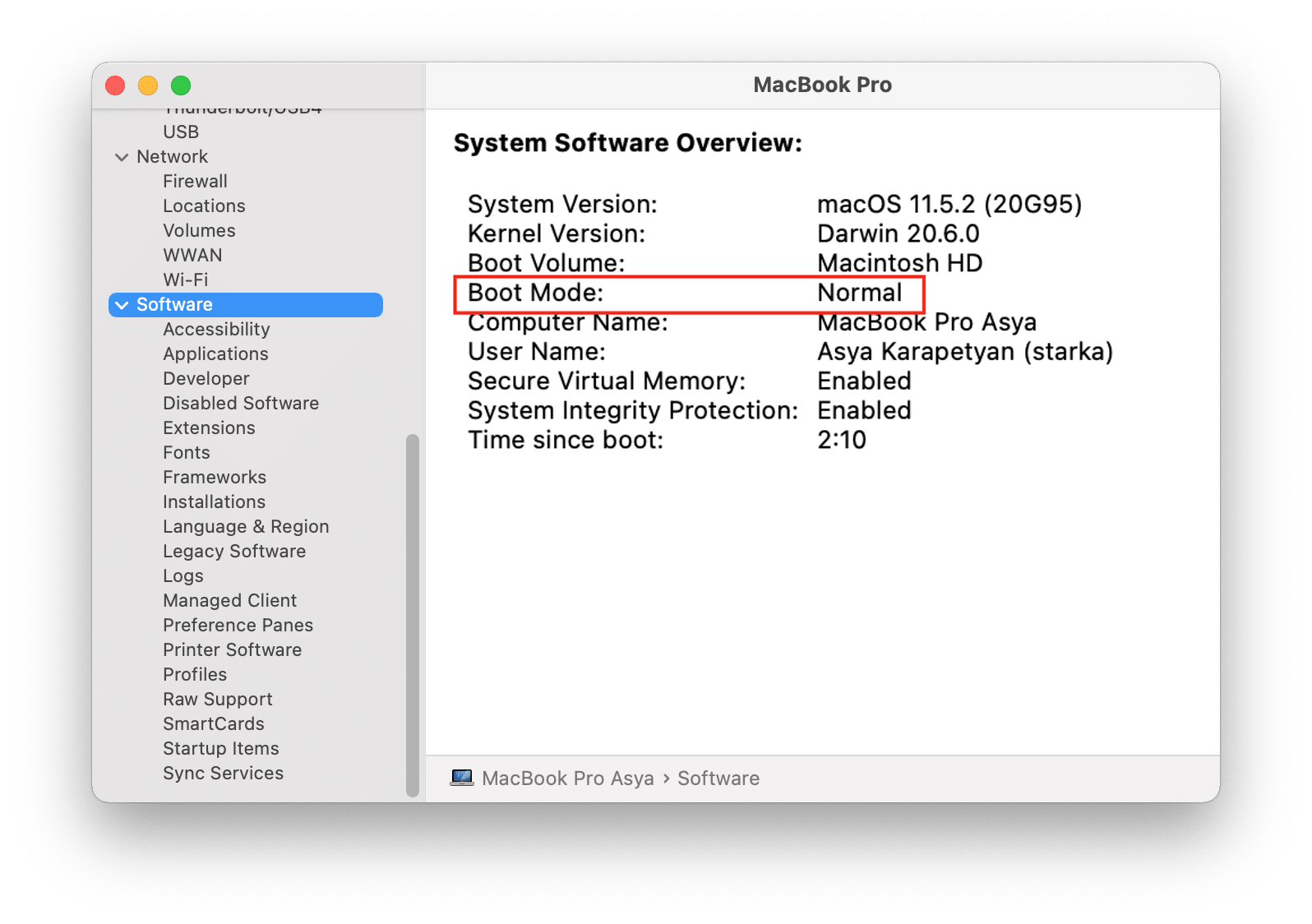1312x924 pixels.
Task: Select Frameworks in sidebar
Action: point(215,477)
